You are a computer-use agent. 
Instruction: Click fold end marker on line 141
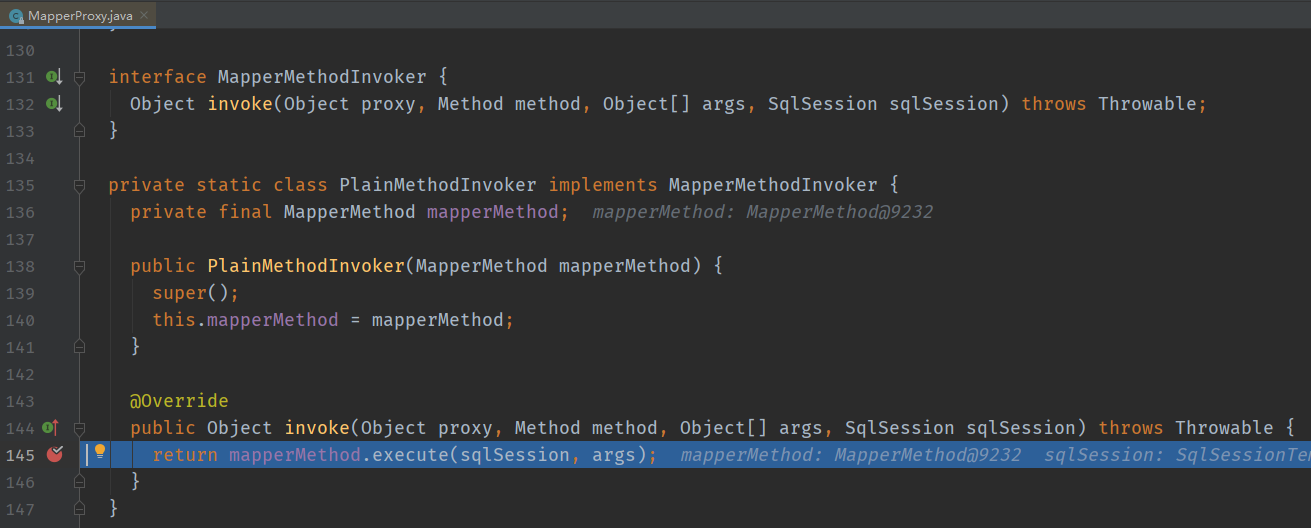point(80,347)
